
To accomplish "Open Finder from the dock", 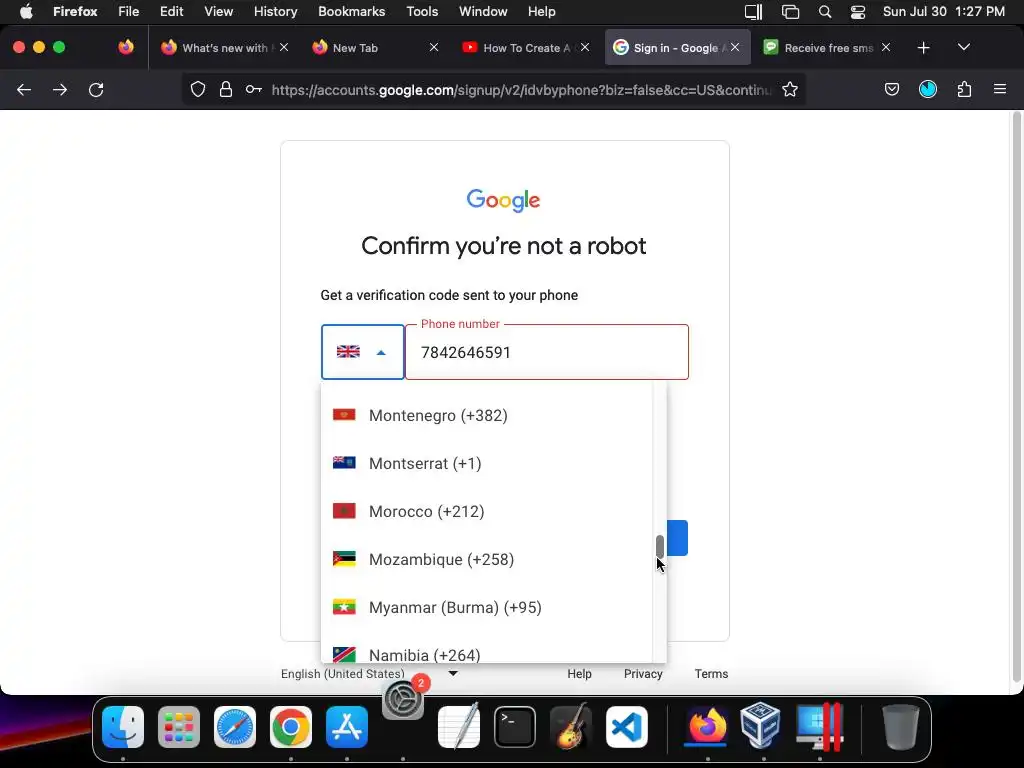I will pyautogui.click(x=123, y=727).
